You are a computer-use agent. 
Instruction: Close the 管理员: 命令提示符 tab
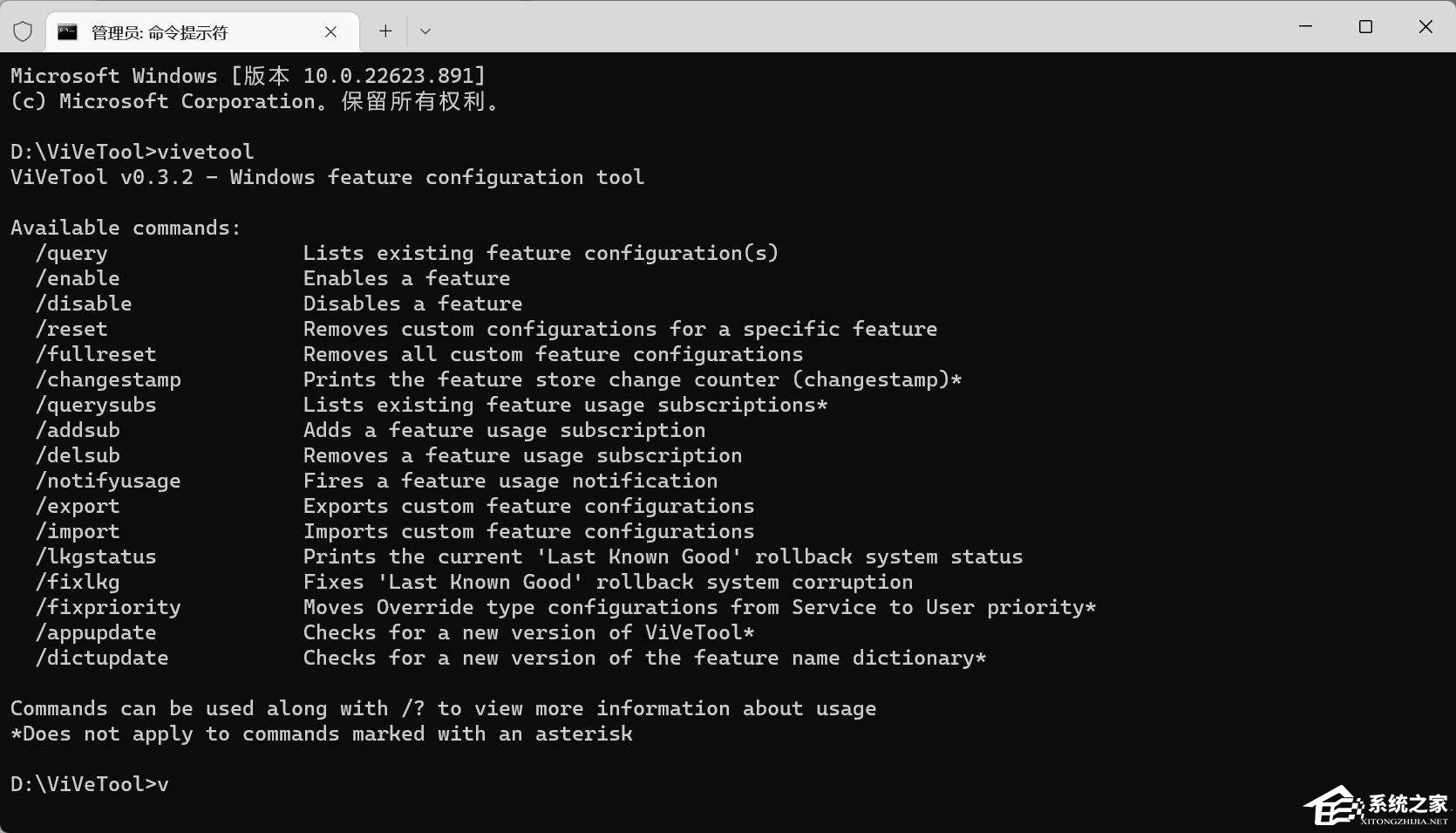point(330,32)
